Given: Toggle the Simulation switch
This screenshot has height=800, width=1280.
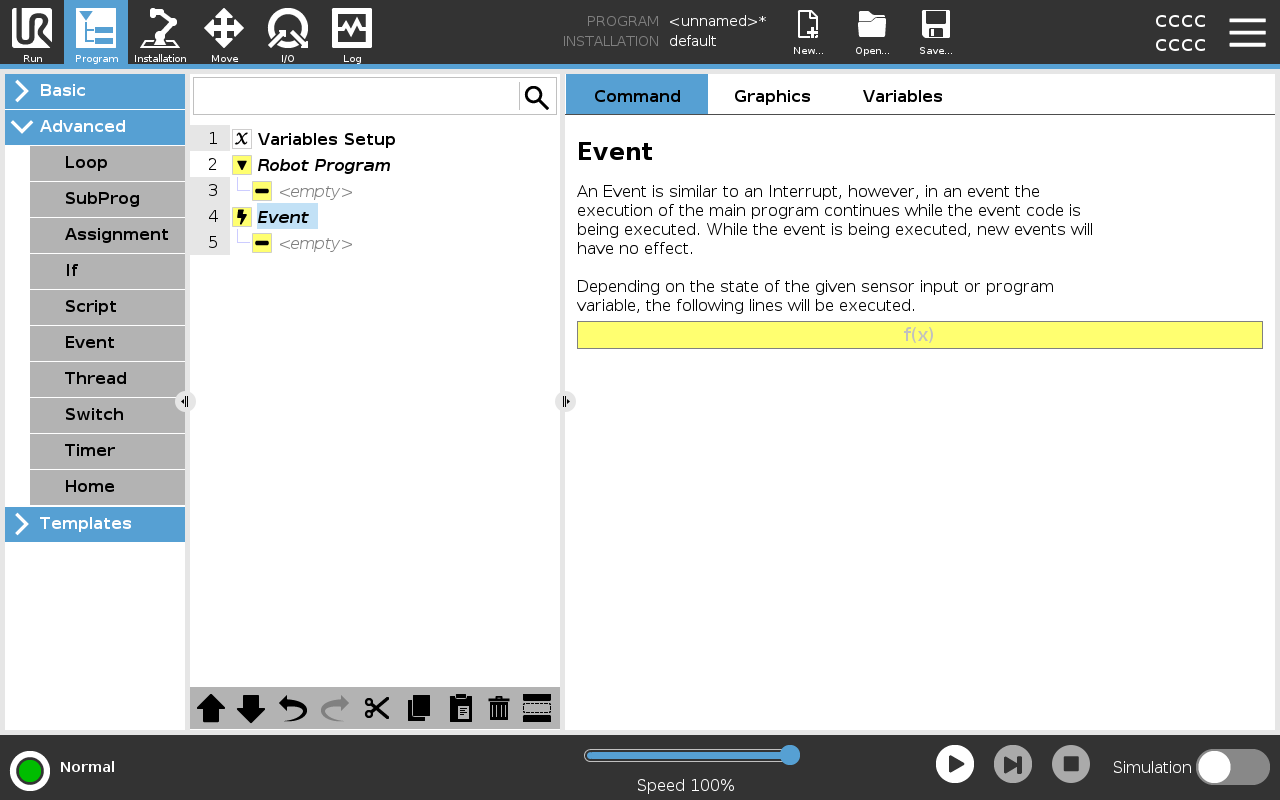Looking at the screenshot, I should [1232, 767].
